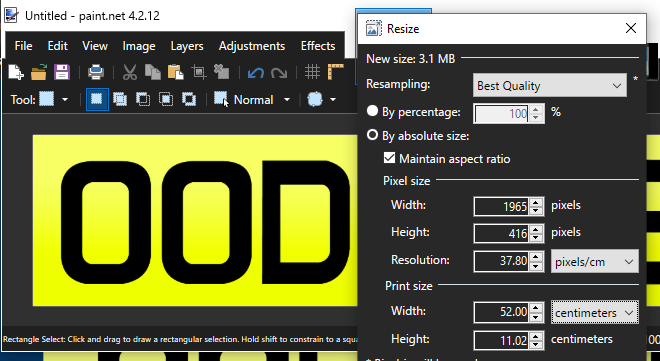Viewport: 660px width, 361px height.
Task: Click the Print icon
Action: (96, 72)
